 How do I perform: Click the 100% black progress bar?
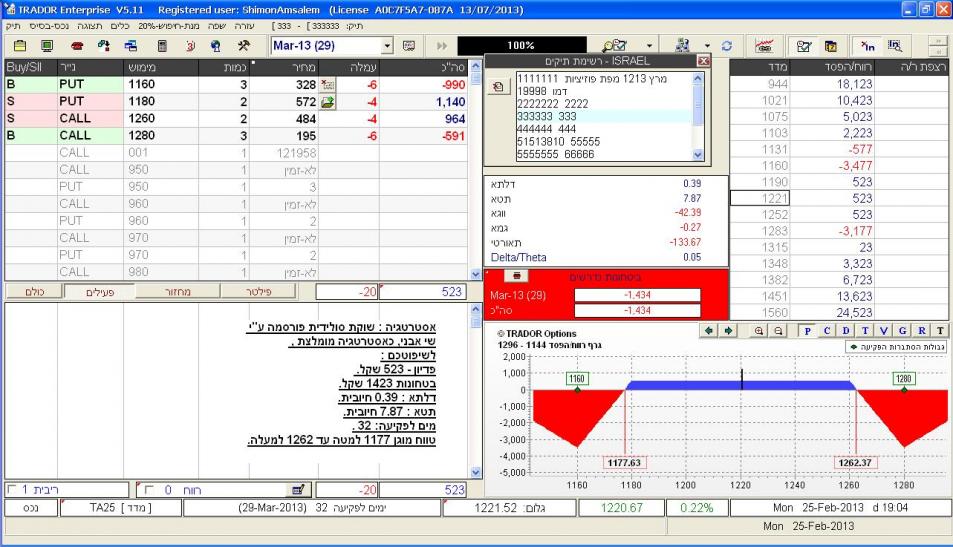[520, 46]
